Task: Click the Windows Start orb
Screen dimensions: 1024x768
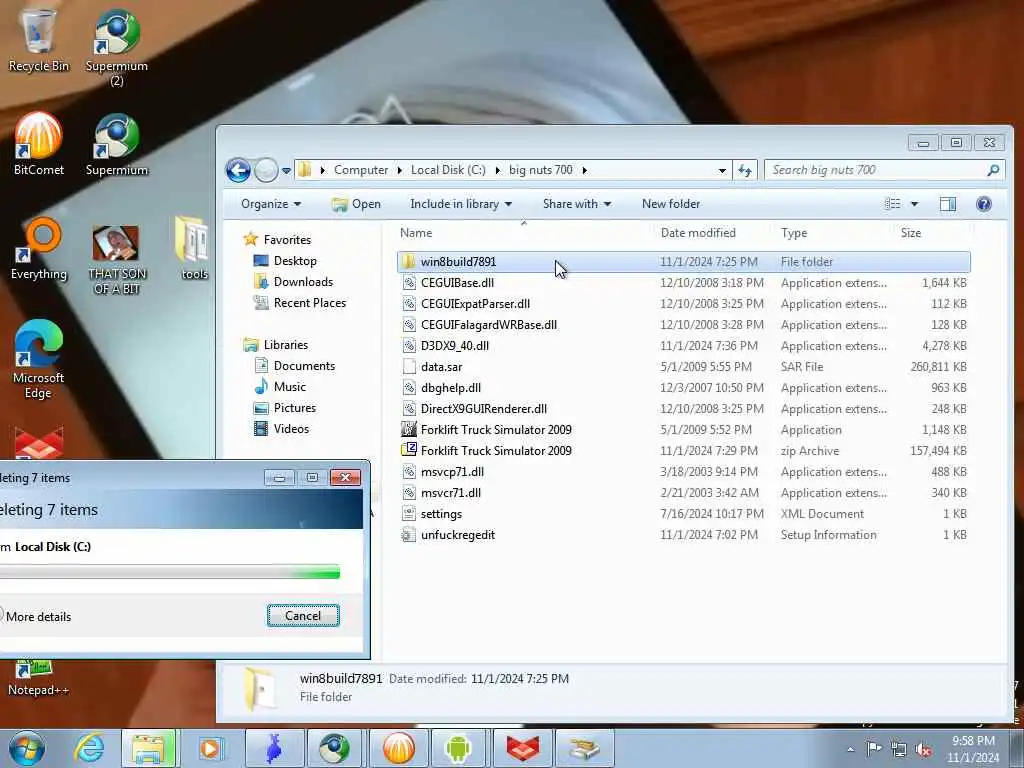Action: tap(27, 748)
